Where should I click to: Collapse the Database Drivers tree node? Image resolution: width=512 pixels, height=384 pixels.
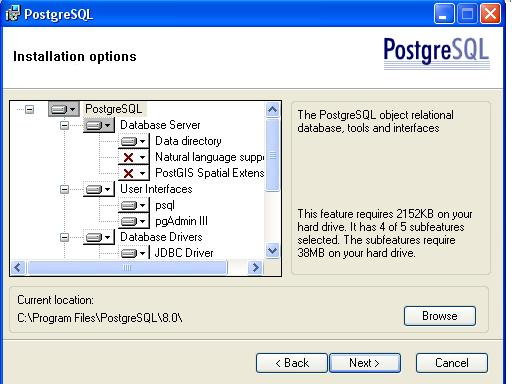pyautogui.click(x=64, y=237)
